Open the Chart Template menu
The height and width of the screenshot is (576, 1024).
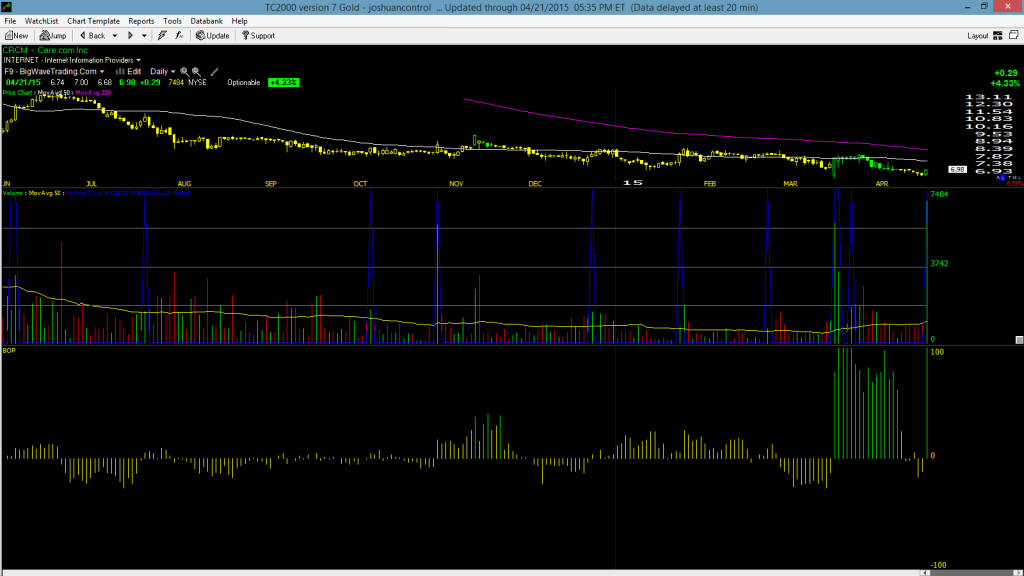93,21
